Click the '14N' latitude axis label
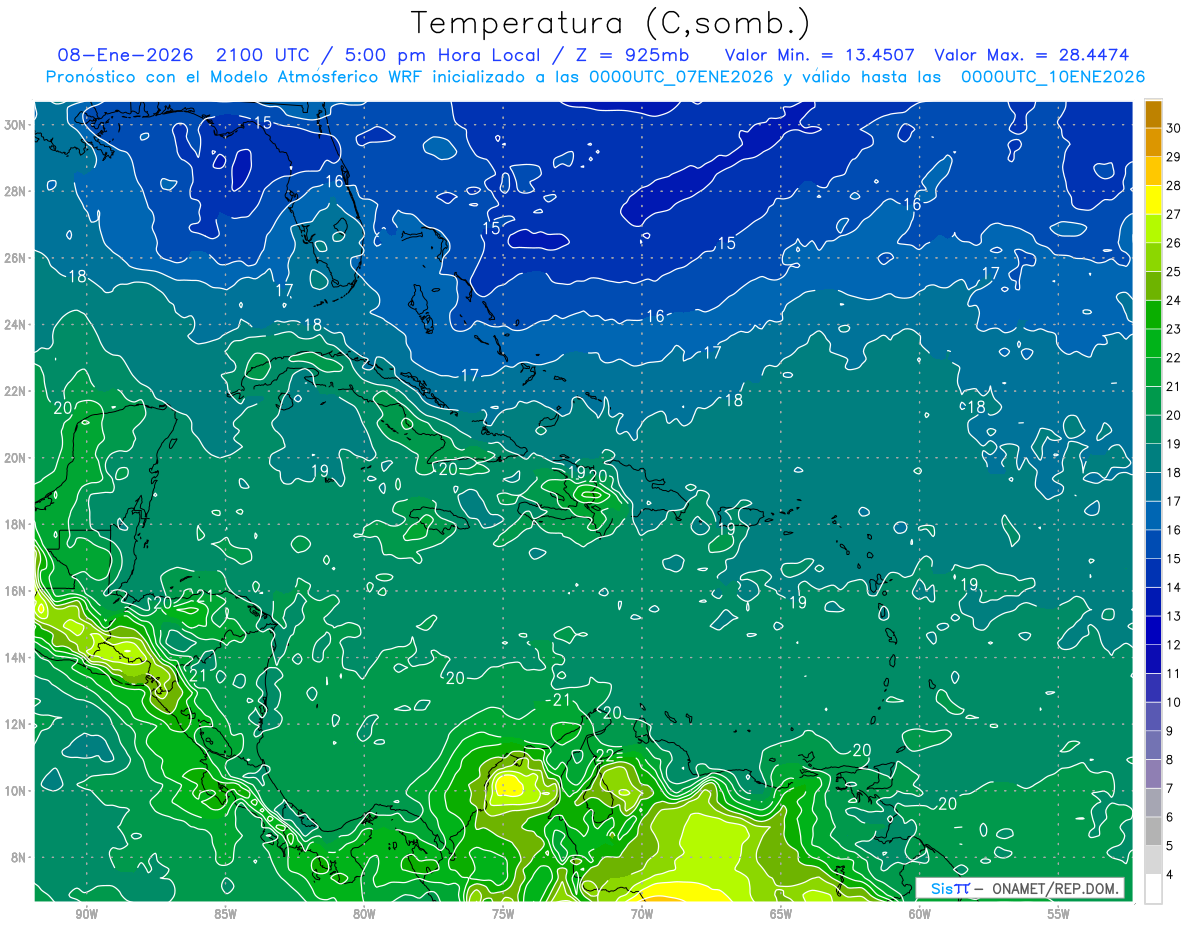The width and height of the screenshot is (1200, 927). [16, 658]
